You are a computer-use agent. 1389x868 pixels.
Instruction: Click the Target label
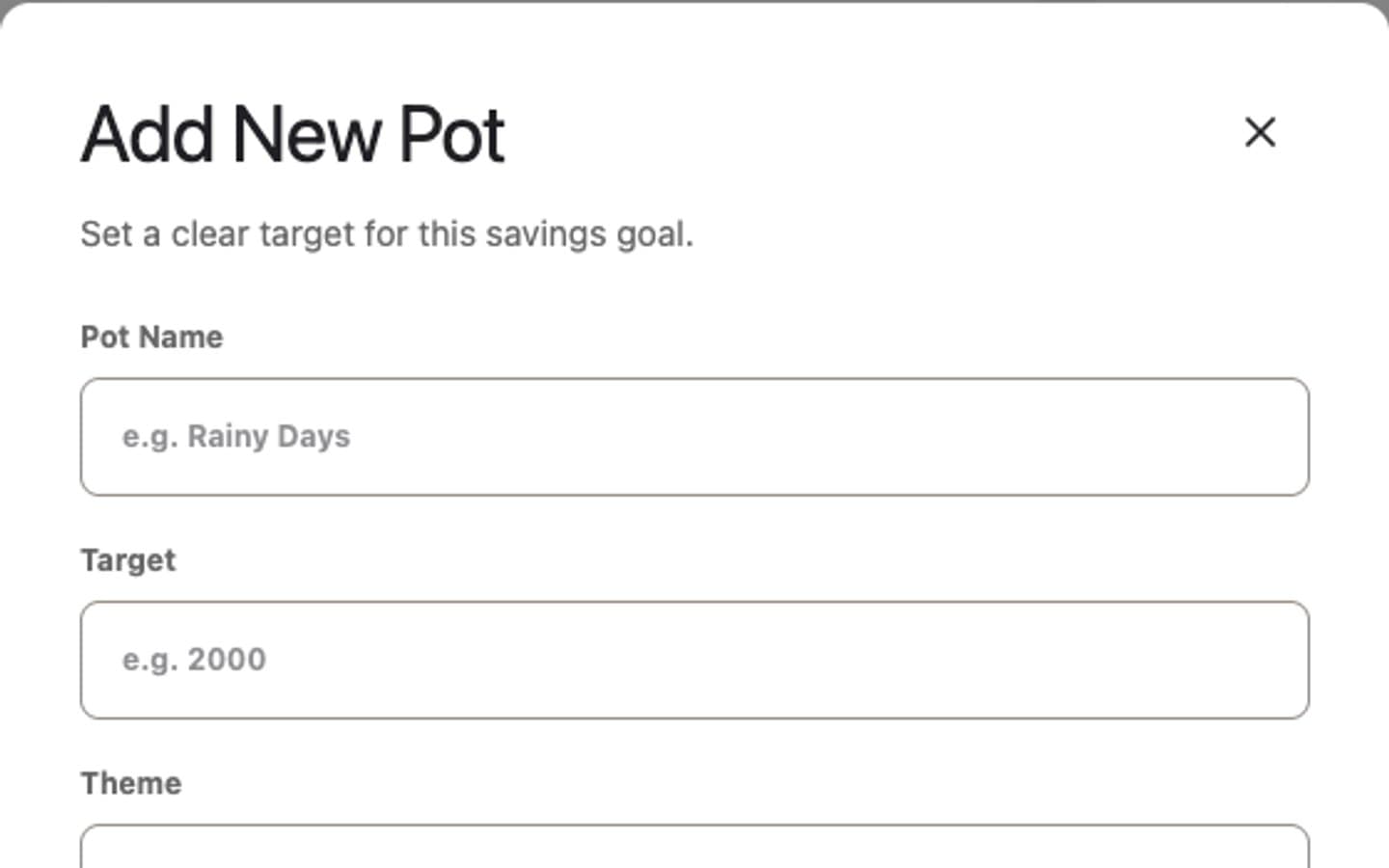tap(128, 561)
